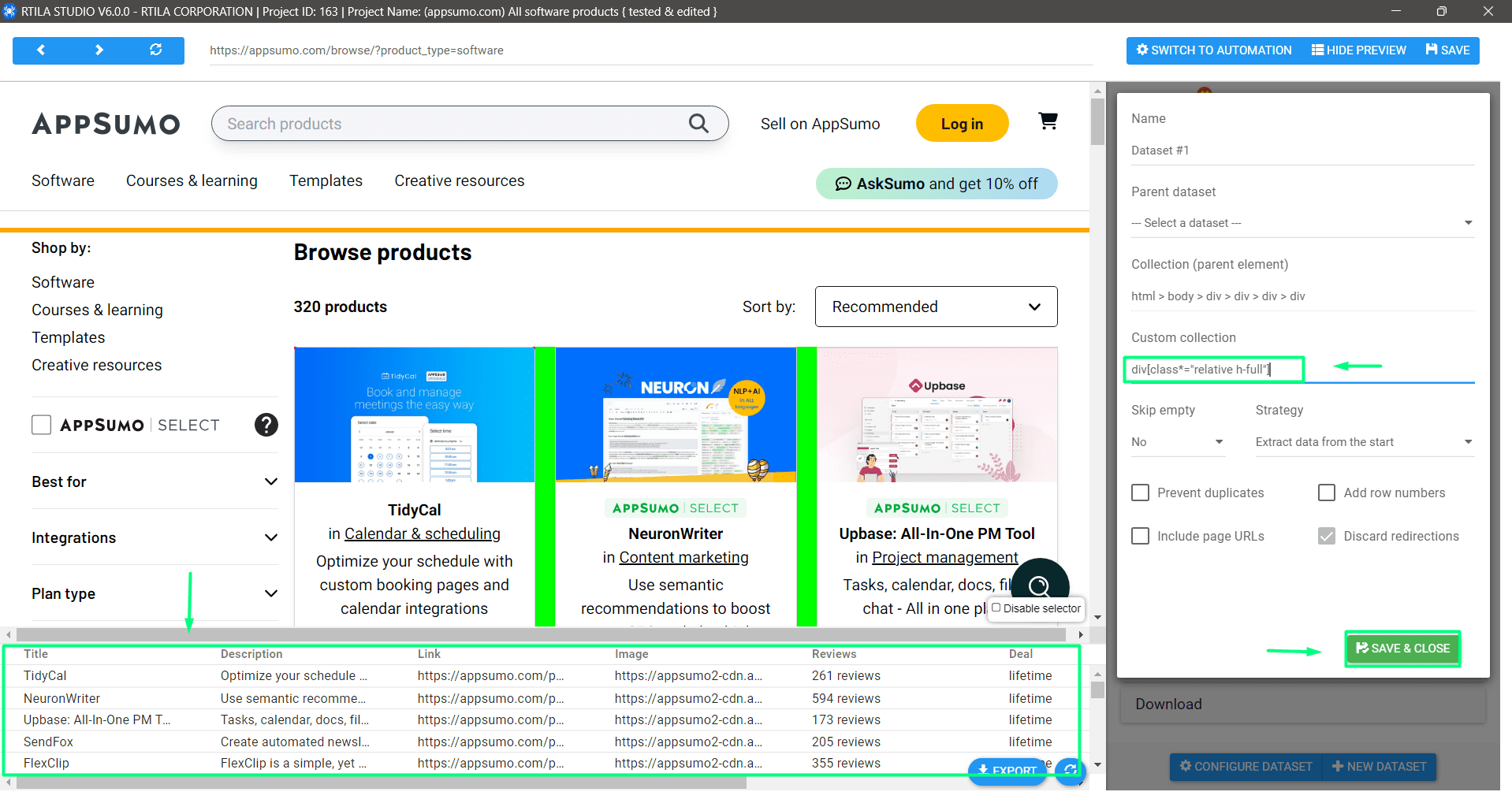This screenshot has width=1512, height=803.
Task: Click the Description column header
Action: tap(251, 654)
